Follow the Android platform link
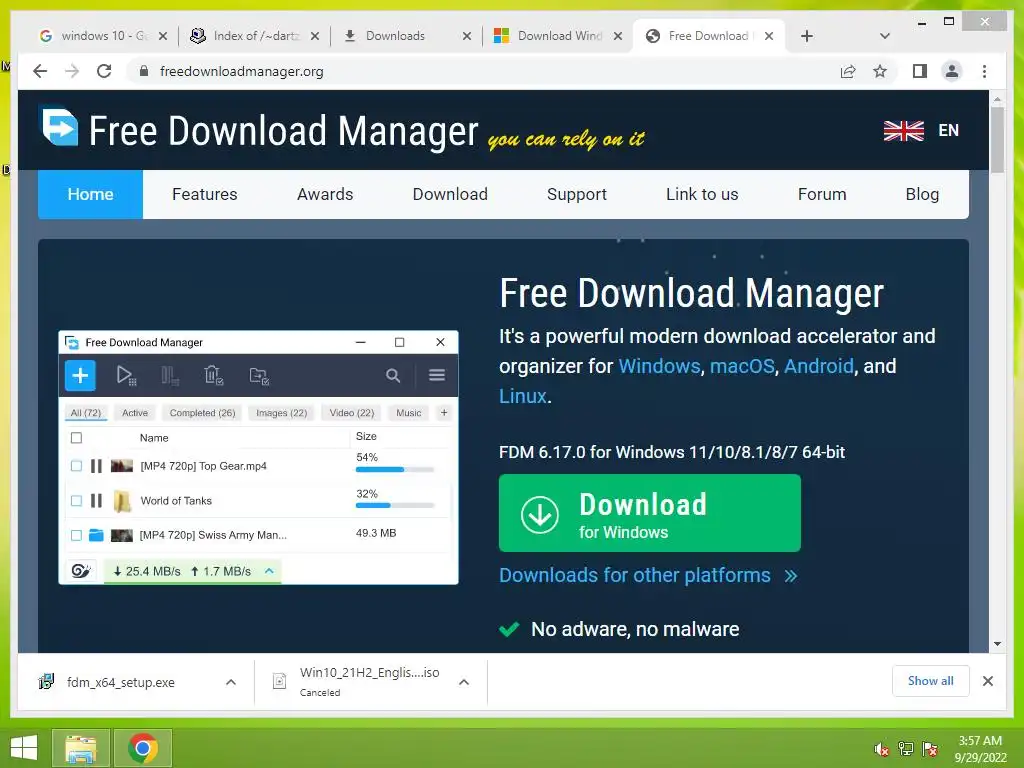Screen dimensions: 1024x768 pos(818,366)
